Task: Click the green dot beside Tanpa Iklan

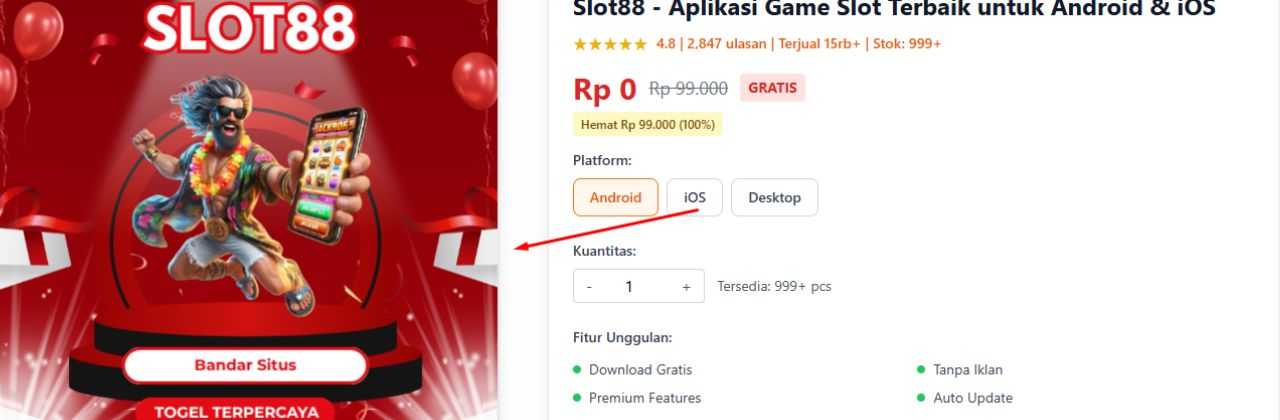Action: [921, 370]
